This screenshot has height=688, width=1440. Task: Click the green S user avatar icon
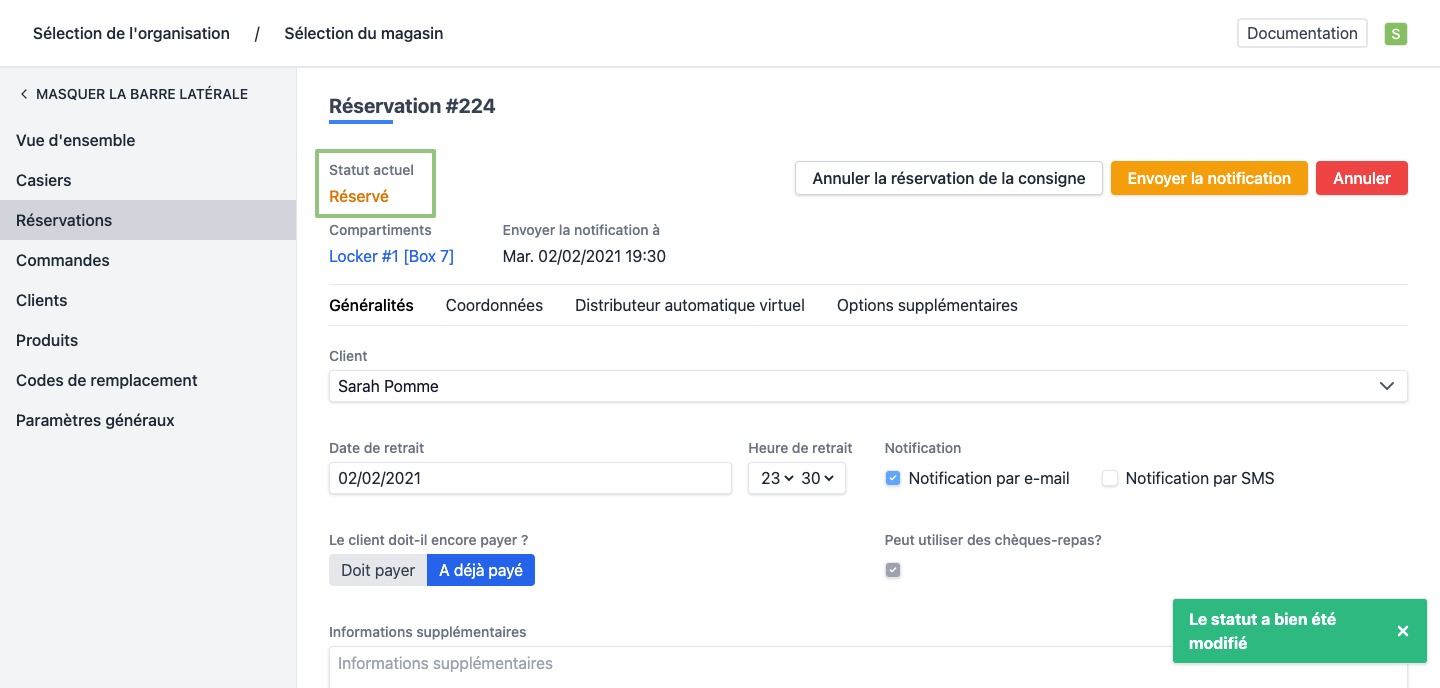pyautogui.click(x=1395, y=34)
